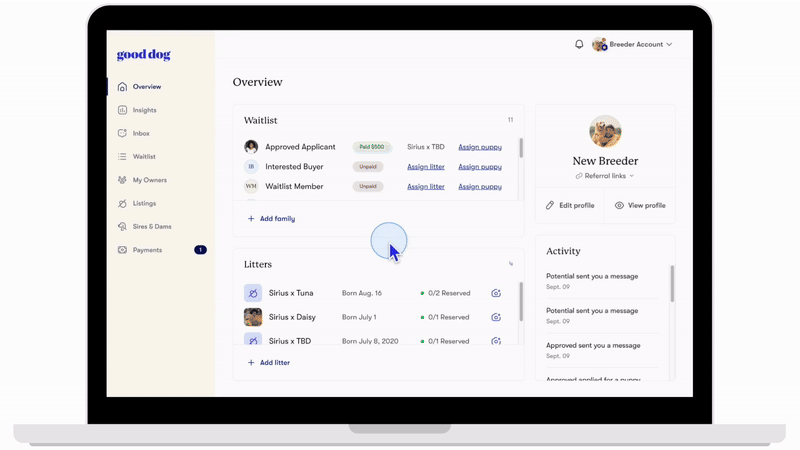Click the Activity panel scrollbar
Image resolution: width=800 pixels, height=450 pixels.
click(672, 284)
